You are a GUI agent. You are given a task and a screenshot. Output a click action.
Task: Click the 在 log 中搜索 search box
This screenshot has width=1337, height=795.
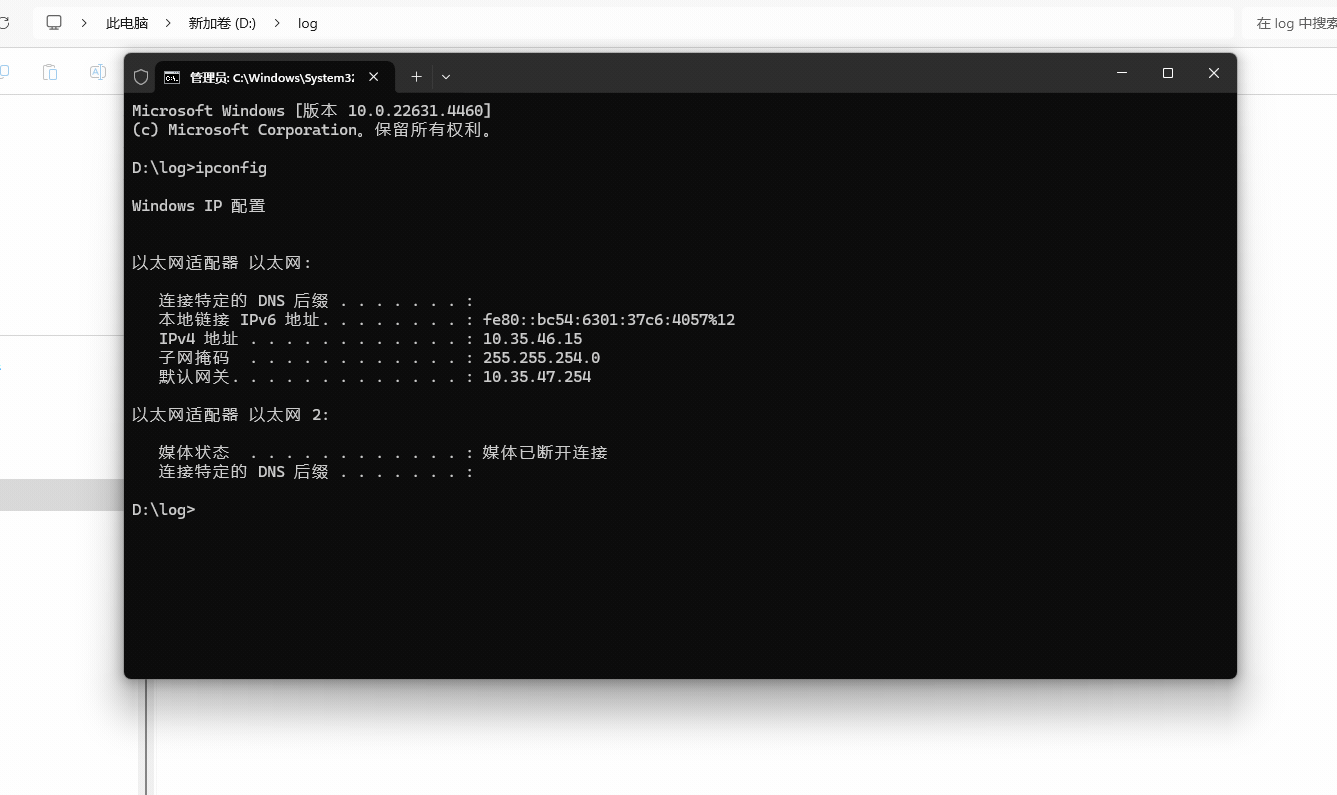pos(1289,23)
